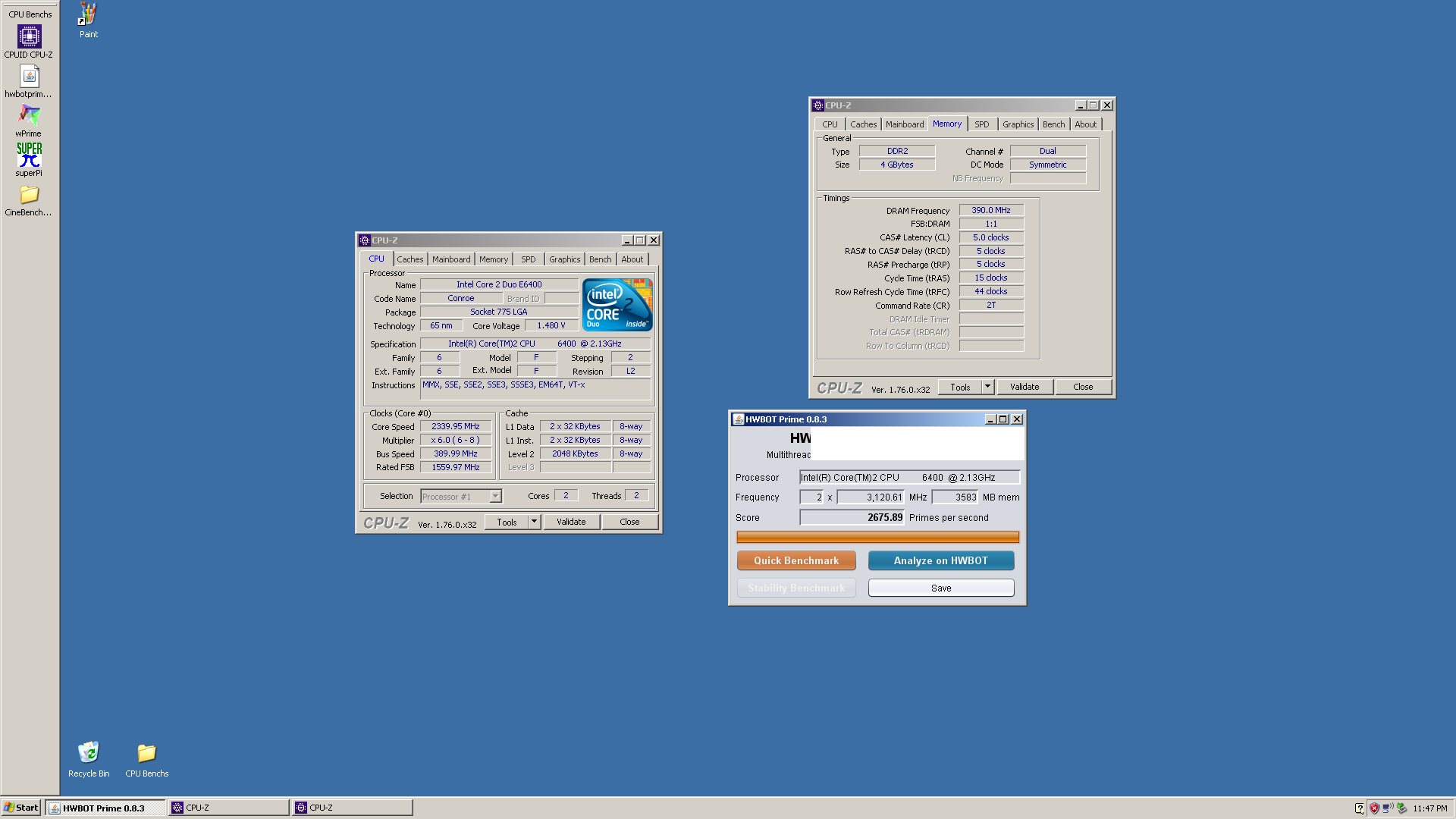
Task: Switch to HWBOT Prime 0.8.3 taskbar button
Action: [105, 808]
